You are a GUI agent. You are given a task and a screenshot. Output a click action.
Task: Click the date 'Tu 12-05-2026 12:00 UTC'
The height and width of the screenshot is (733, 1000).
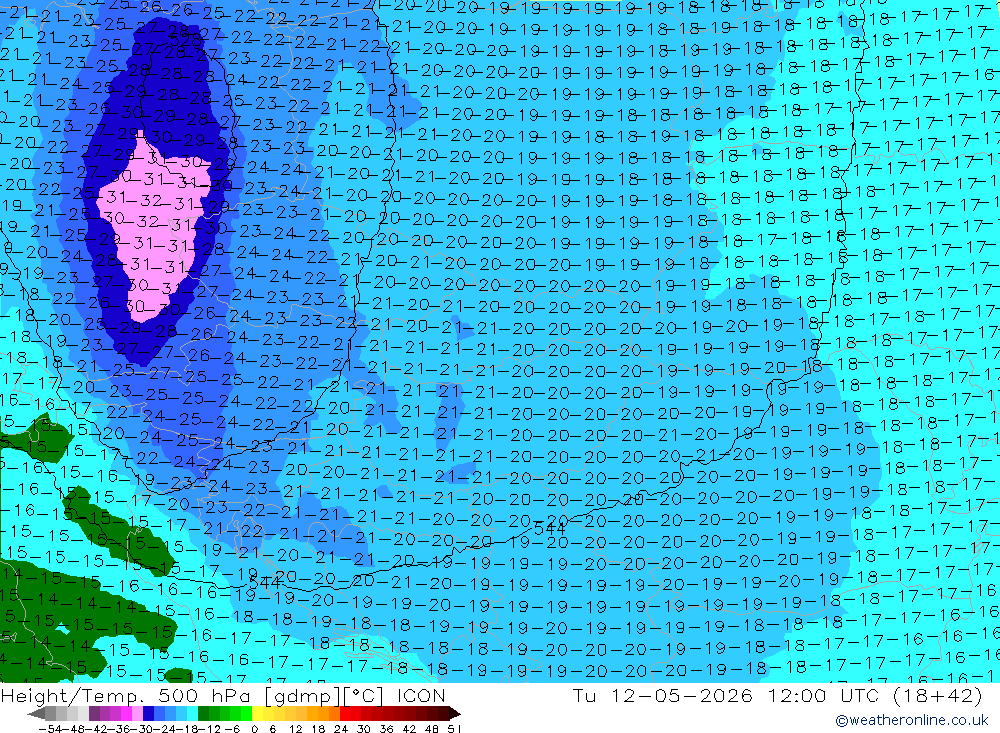(726, 695)
